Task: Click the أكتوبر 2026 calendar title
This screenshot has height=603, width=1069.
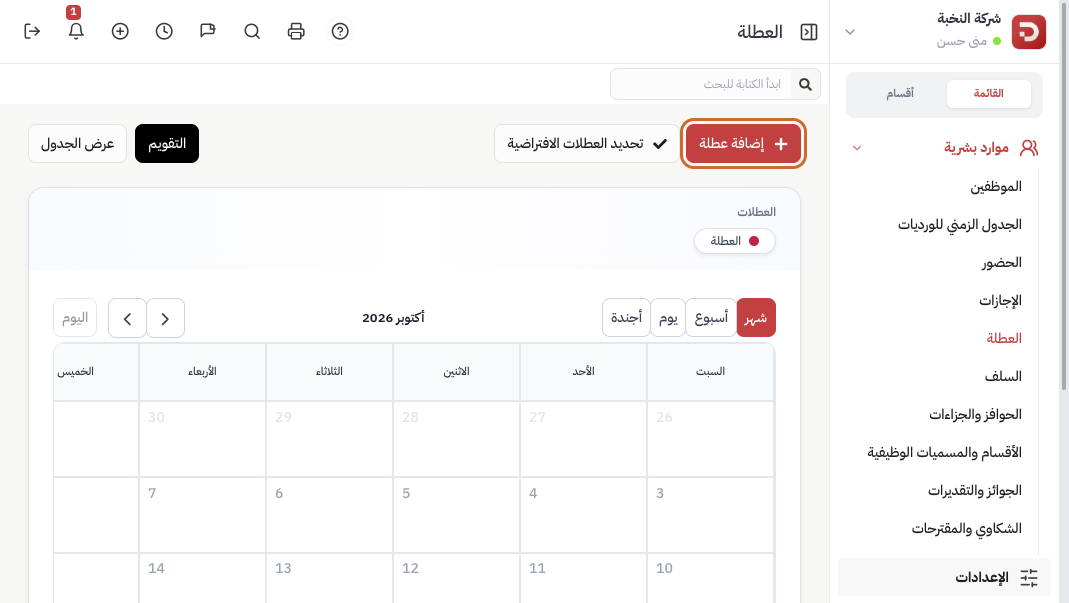Action: [393, 318]
